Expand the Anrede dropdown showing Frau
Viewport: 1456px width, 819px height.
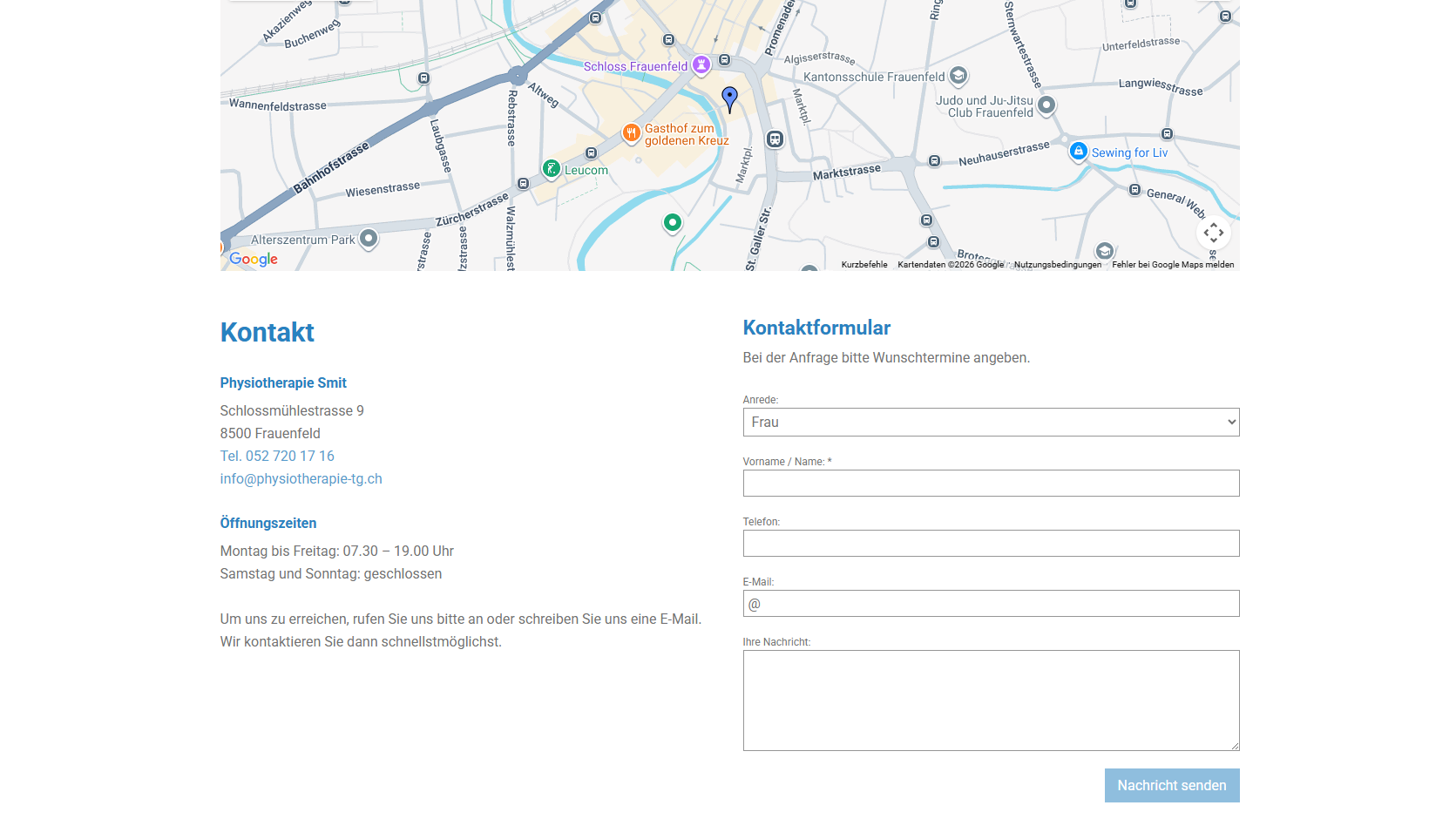pos(991,423)
